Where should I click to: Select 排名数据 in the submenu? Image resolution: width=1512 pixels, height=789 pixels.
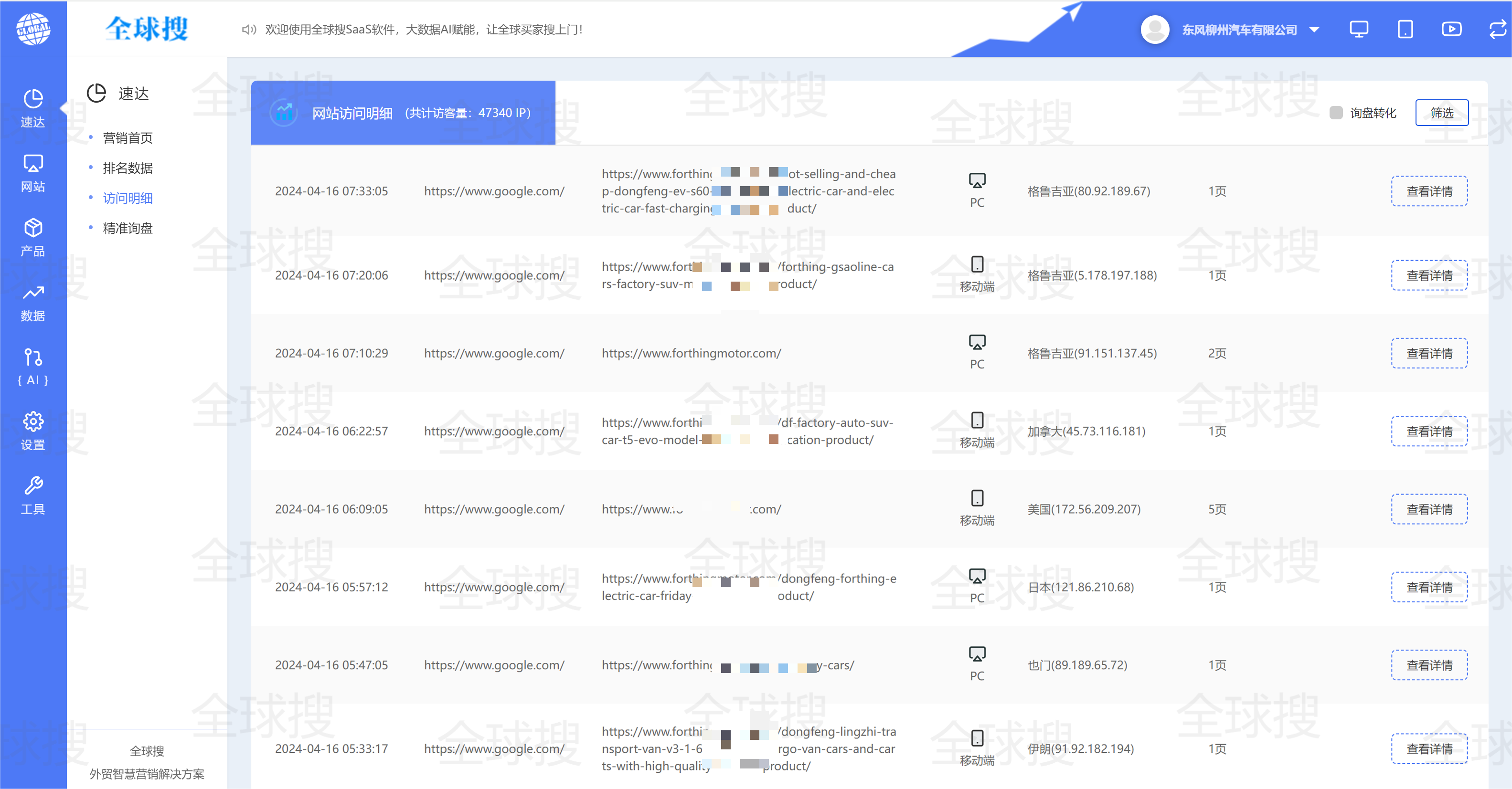click(128, 168)
